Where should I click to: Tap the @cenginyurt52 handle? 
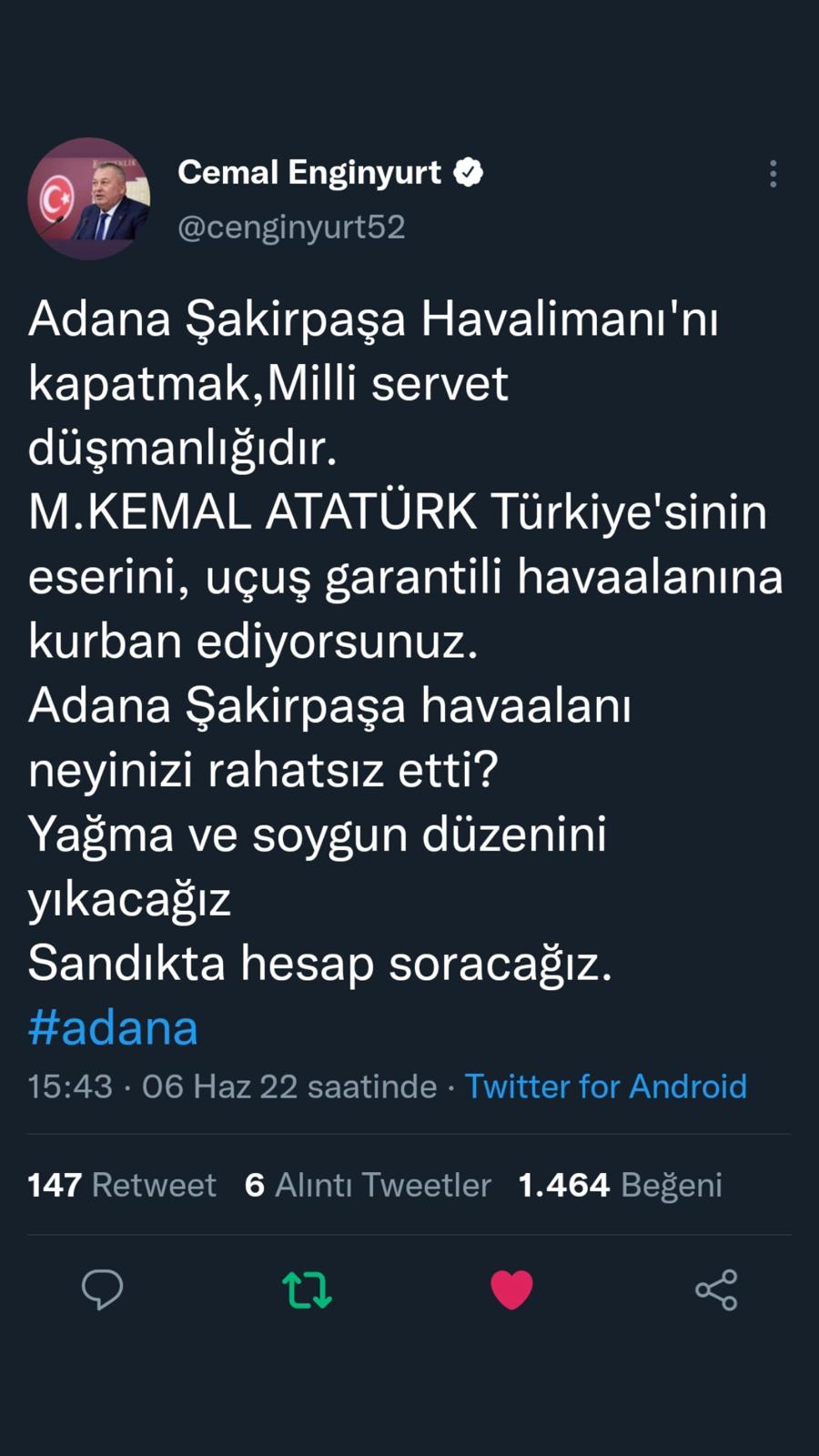(x=291, y=227)
